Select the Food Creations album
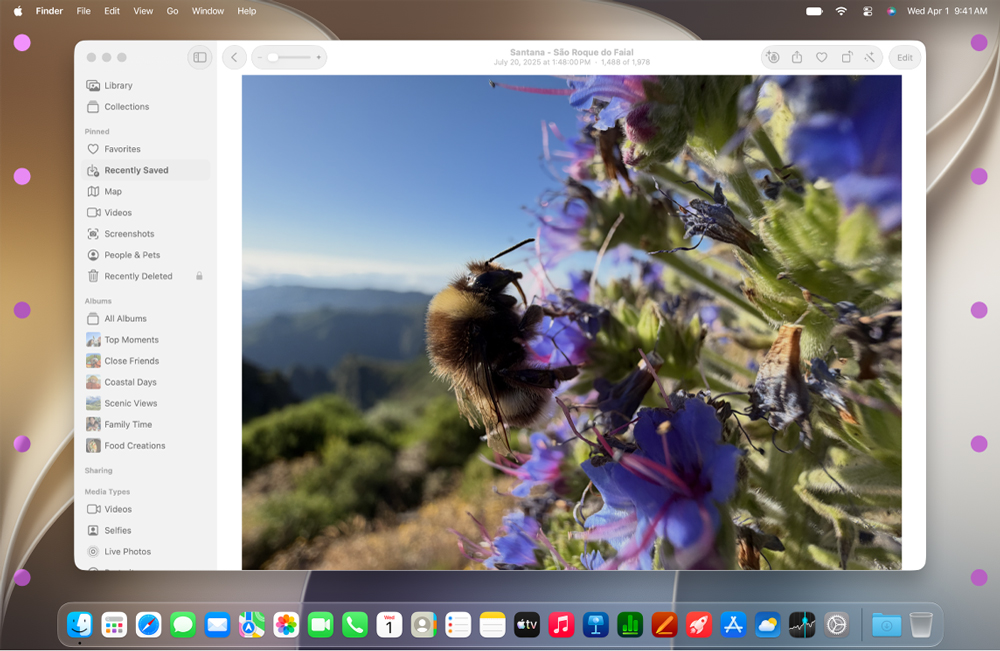 pos(147,446)
